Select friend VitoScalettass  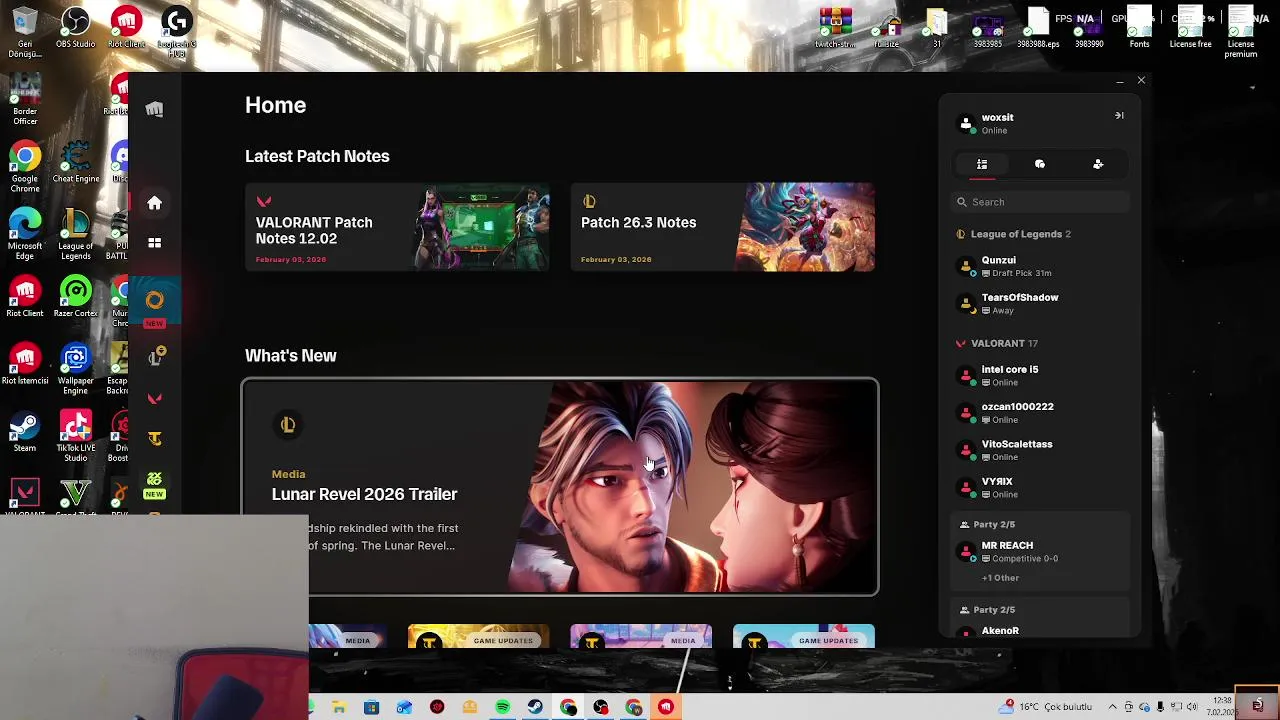[1041, 450]
